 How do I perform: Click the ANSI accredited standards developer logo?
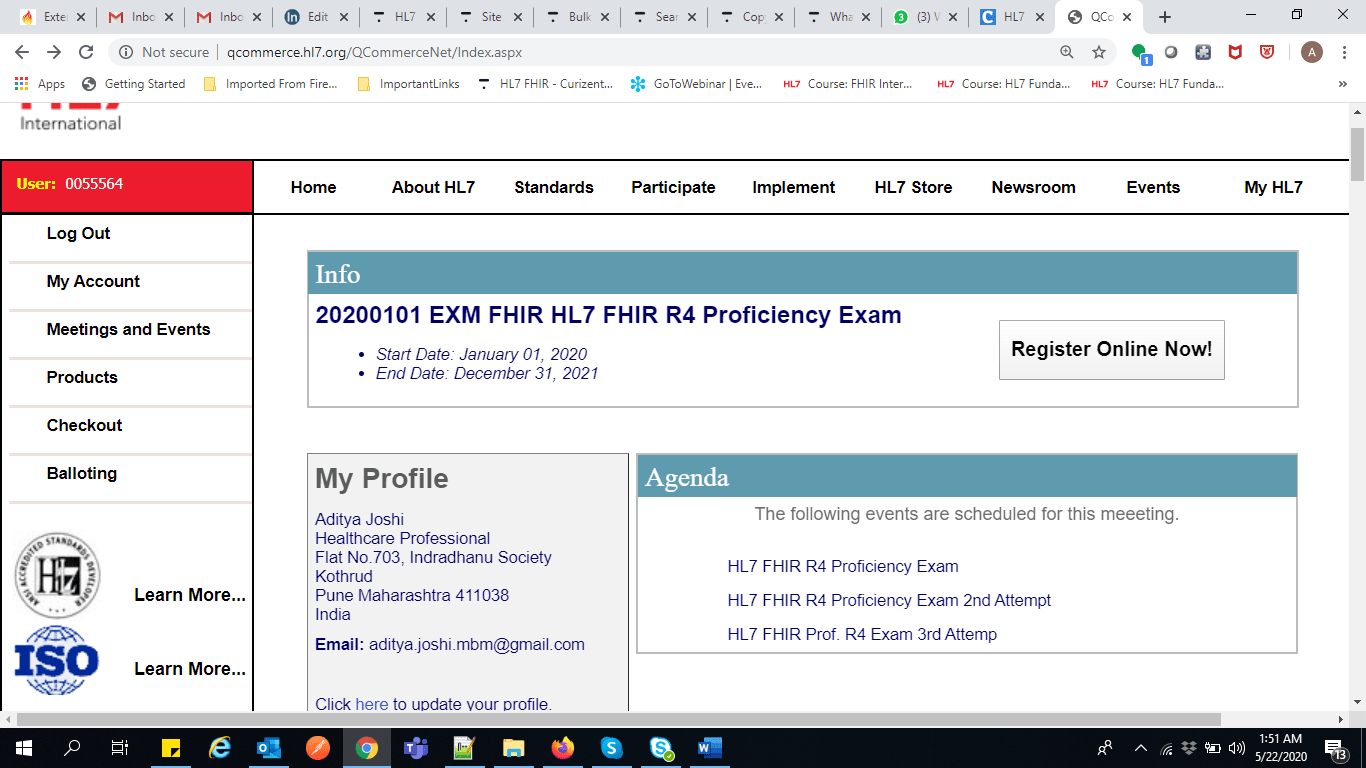[57, 575]
